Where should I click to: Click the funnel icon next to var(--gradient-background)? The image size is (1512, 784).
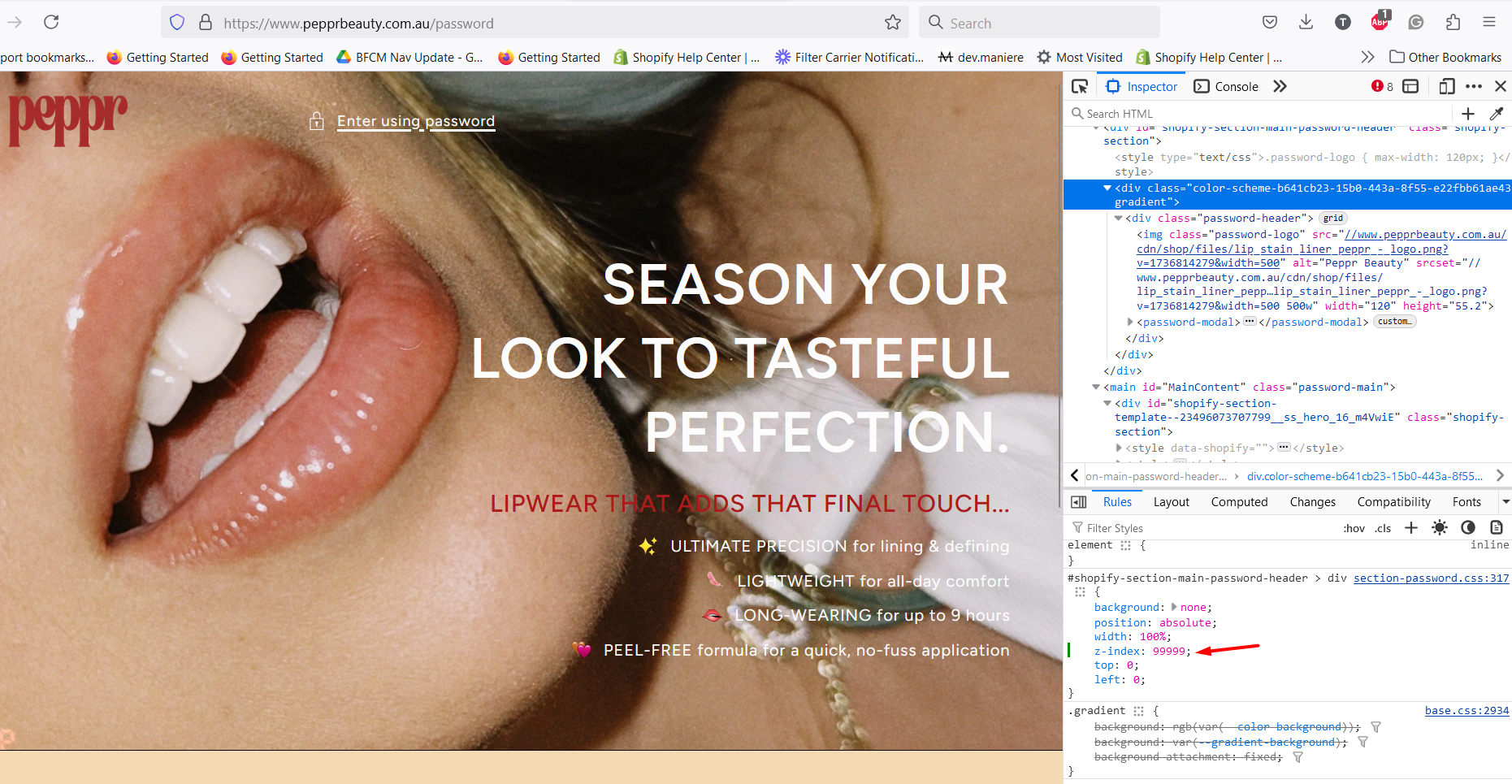1363,742
